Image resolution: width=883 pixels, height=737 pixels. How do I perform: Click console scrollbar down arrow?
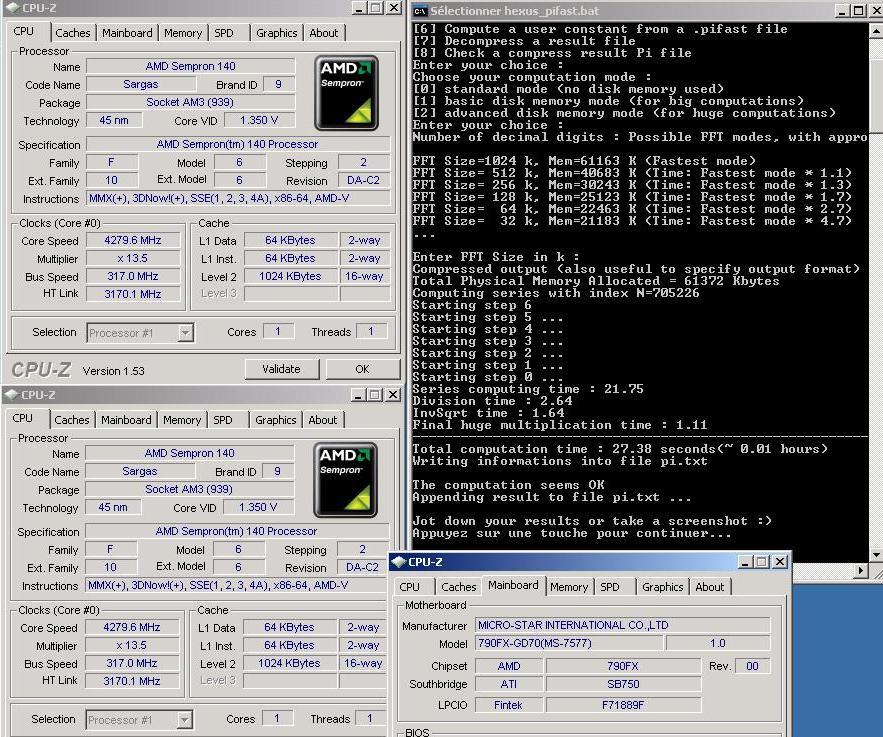[x=876, y=554]
